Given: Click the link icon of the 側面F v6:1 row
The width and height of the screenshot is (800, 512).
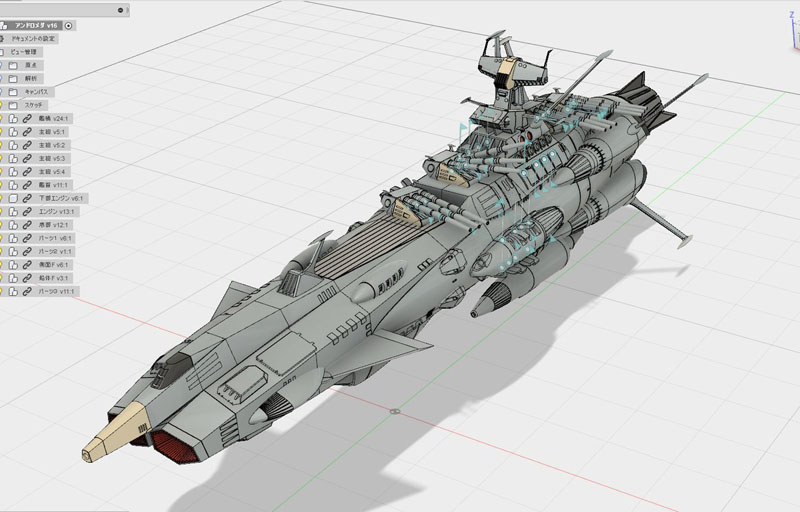Looking at the screenshot, I should tap(27, 265).
